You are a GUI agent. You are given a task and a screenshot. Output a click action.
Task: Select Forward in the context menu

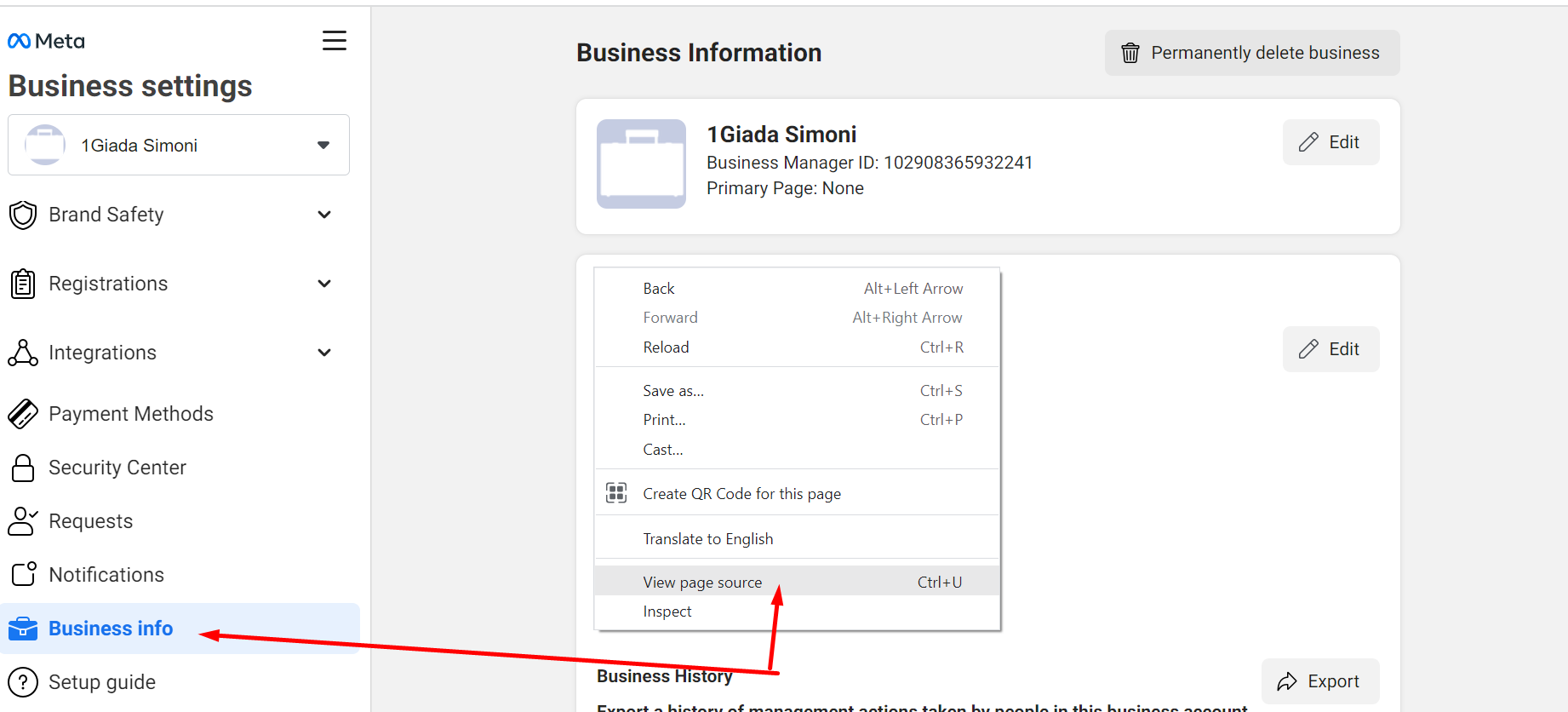click(797, 318)
